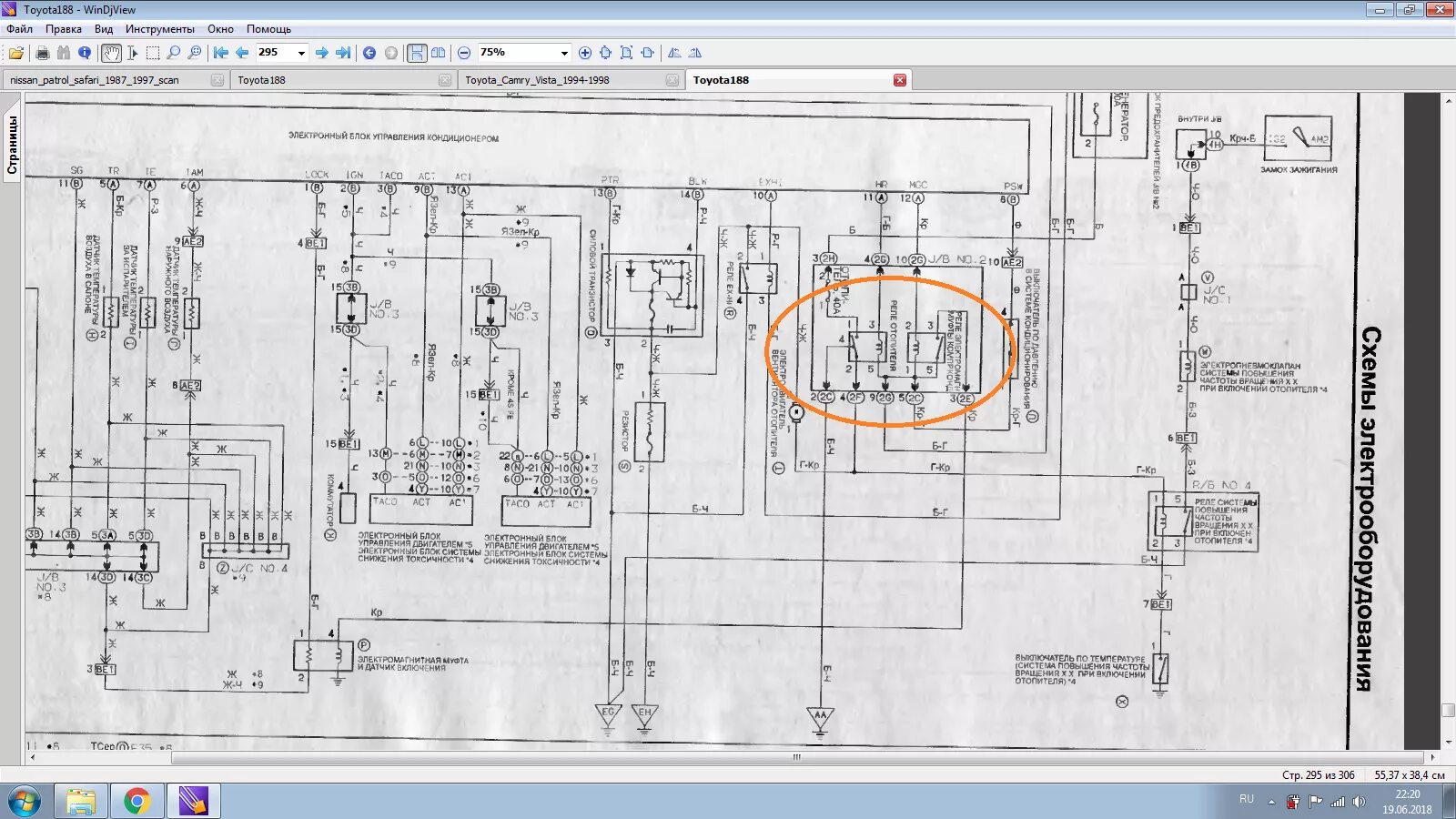Open the Помощь menu
Image resolution: width=1456 pixels, height=819 pixels.
(268, 29)
